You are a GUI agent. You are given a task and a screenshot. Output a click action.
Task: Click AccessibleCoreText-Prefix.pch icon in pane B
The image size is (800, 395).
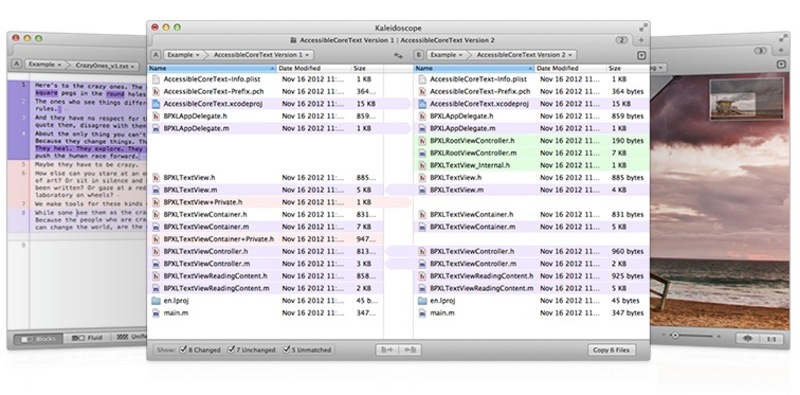(x=422, y=91)
